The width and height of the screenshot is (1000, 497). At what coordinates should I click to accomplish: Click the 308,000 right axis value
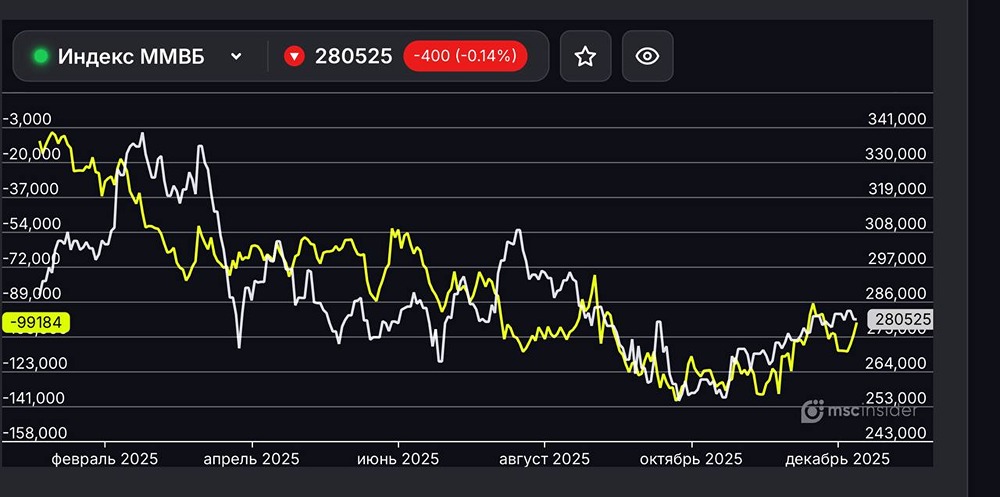tap(897, 224)
